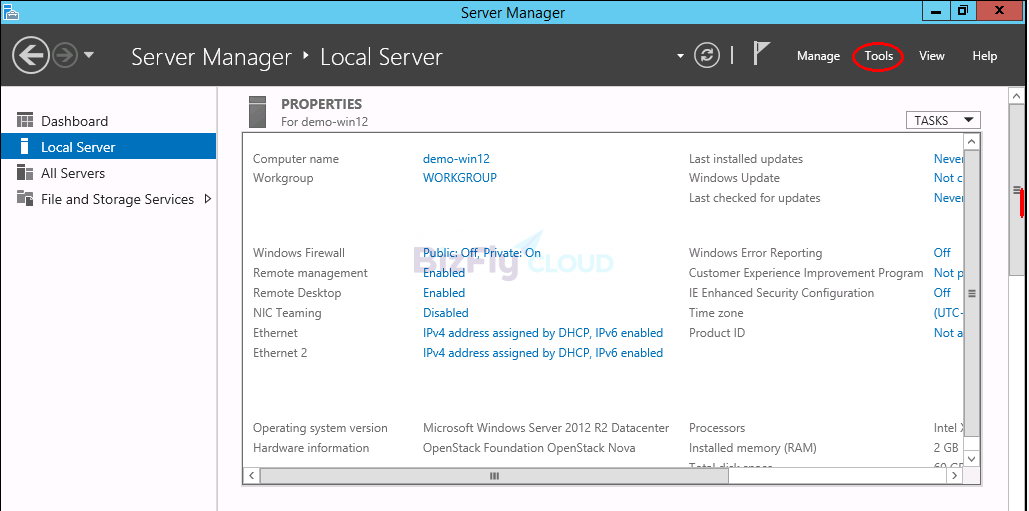Click Windows Error Reporting Off link
Screen dimensions: 1029x511
coord(942,253)
